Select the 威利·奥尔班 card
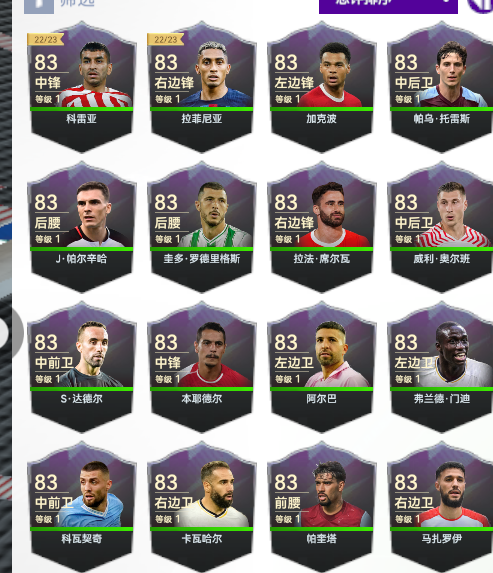Image resolution: width=493 pixels, height=573 pixels. 441,227
